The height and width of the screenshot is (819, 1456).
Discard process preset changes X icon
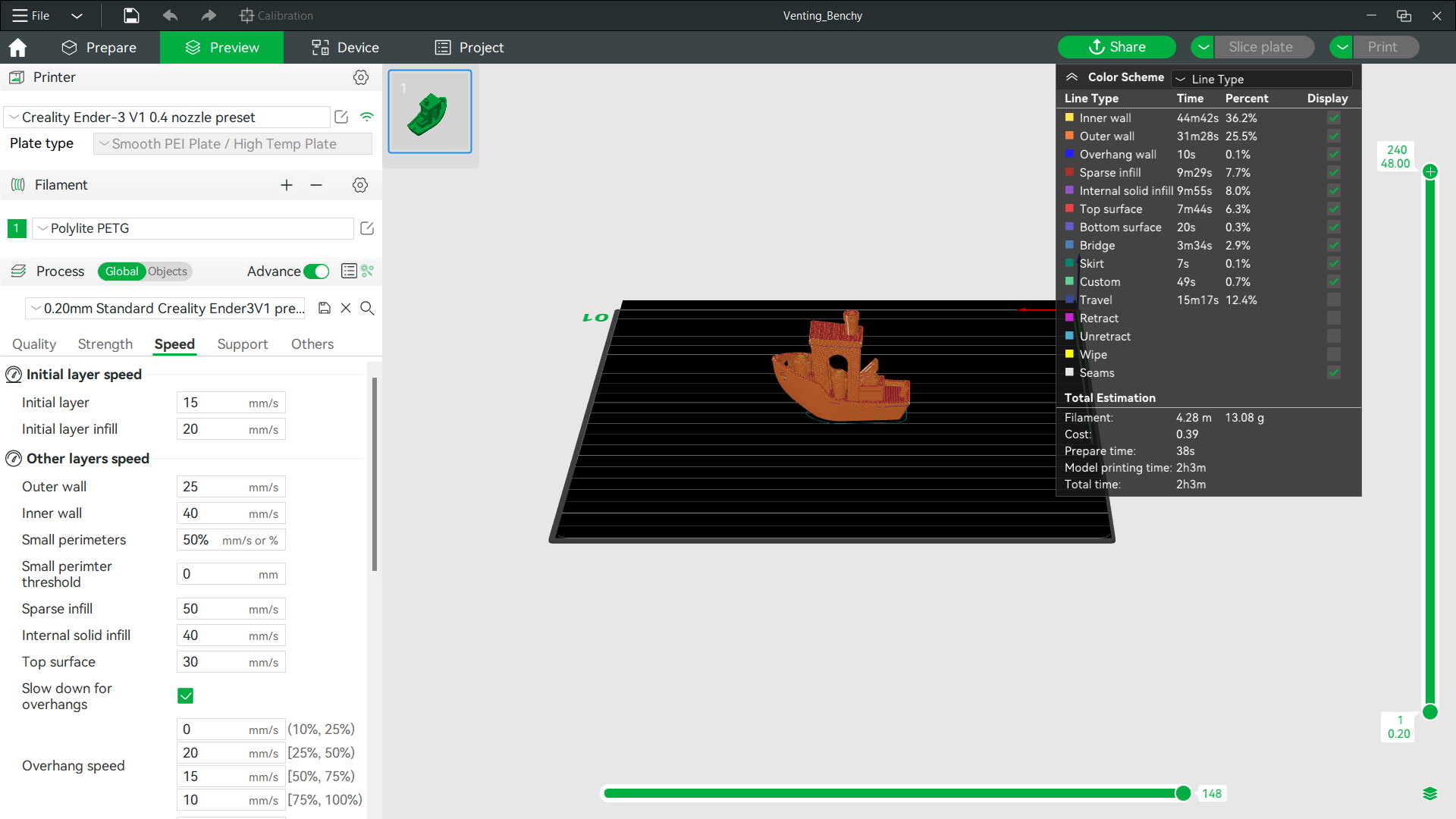[346, 308]
